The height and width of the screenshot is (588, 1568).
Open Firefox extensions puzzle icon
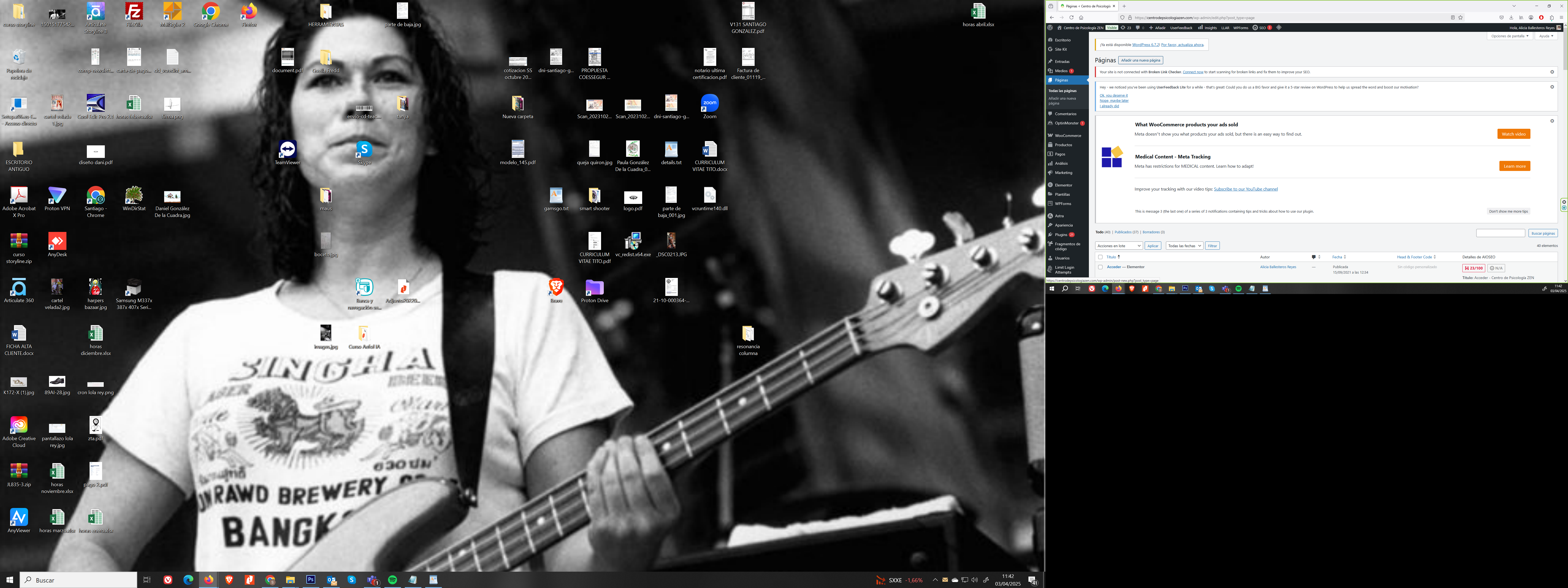(x=1552, y=18)
